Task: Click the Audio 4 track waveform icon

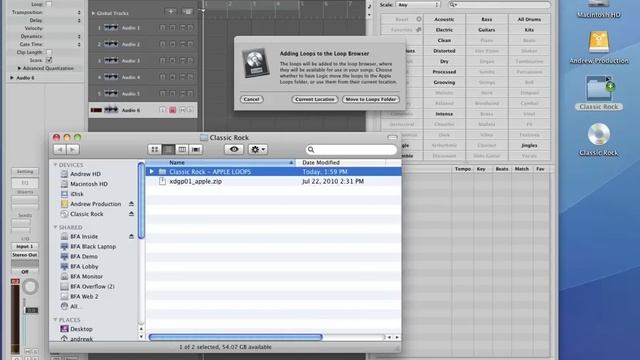Action: (x=111, y=77)
